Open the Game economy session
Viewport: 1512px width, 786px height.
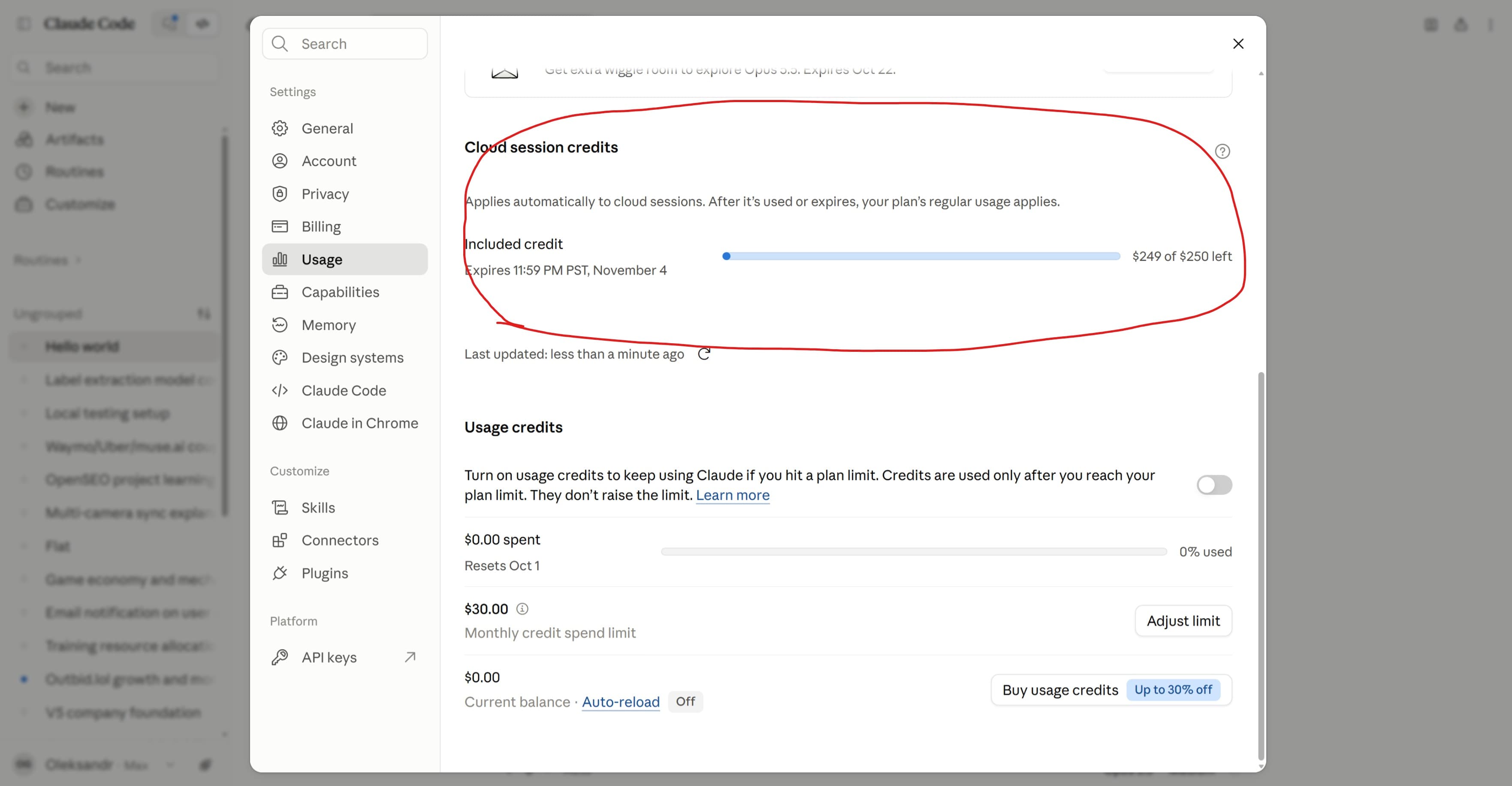[115, 579]
